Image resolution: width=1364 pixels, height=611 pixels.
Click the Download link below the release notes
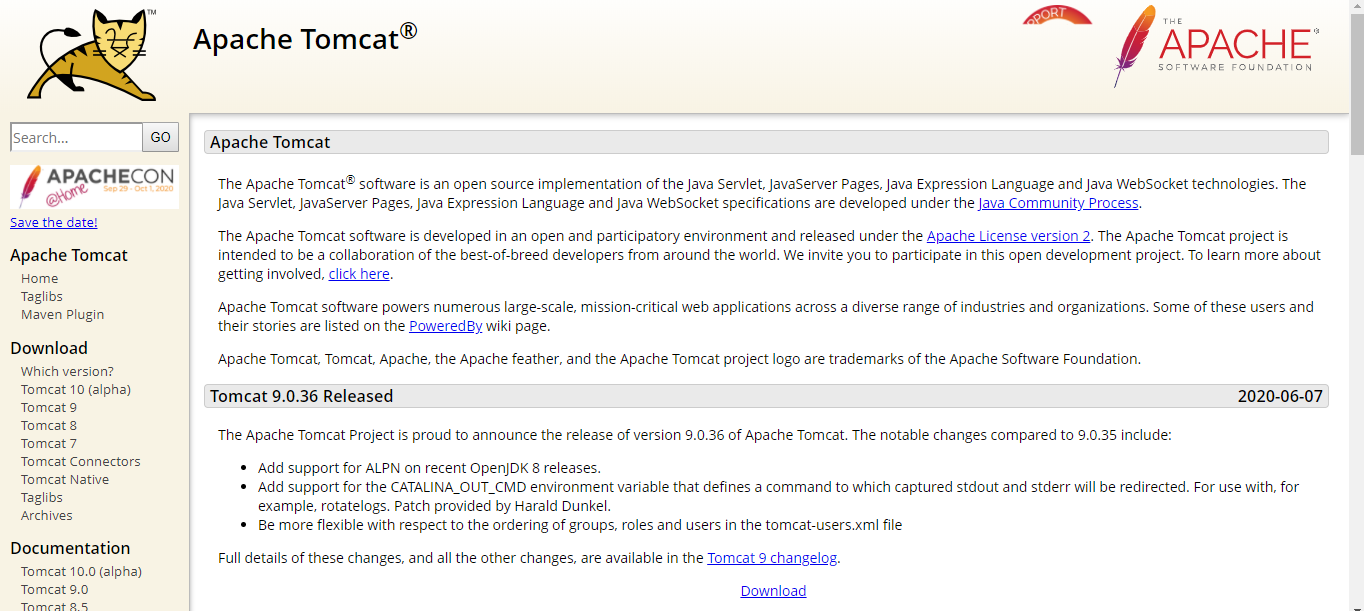pyautogui.click(x=772, y=590)
